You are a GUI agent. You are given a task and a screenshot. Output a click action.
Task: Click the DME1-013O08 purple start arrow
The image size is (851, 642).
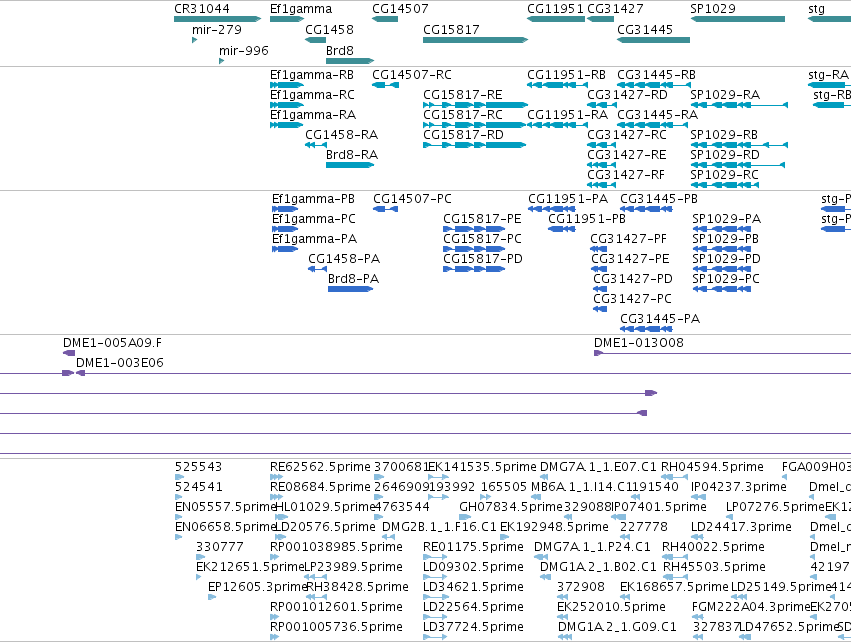coord(599,353)
